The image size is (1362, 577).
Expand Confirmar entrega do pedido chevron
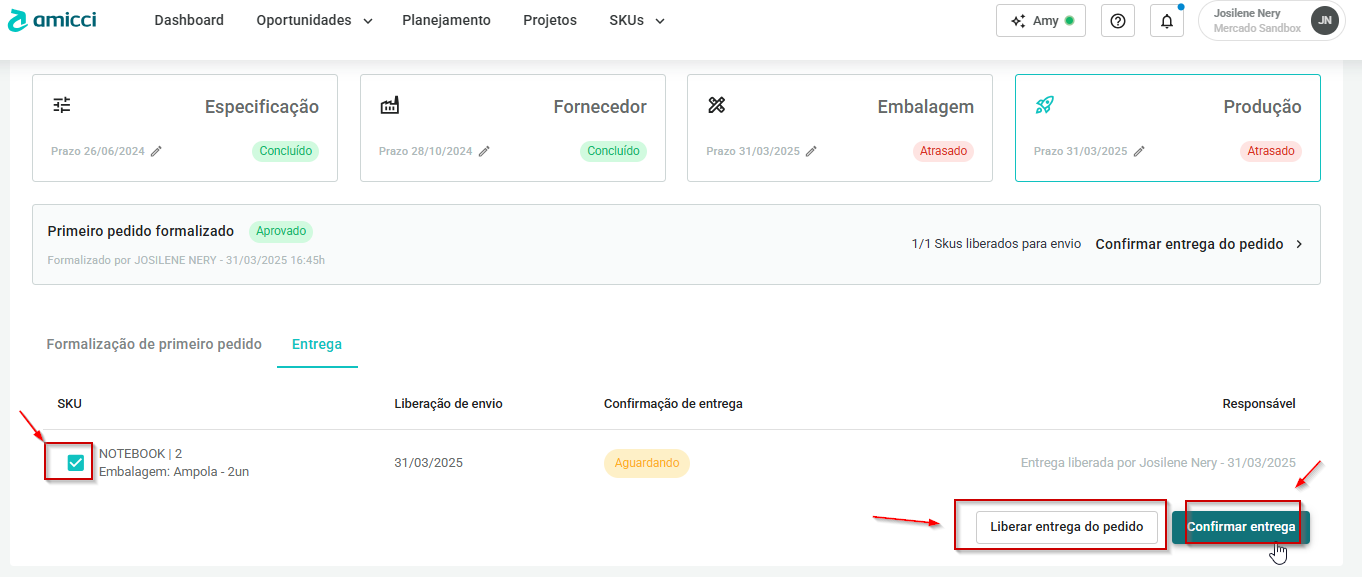tap(1299, 244)
